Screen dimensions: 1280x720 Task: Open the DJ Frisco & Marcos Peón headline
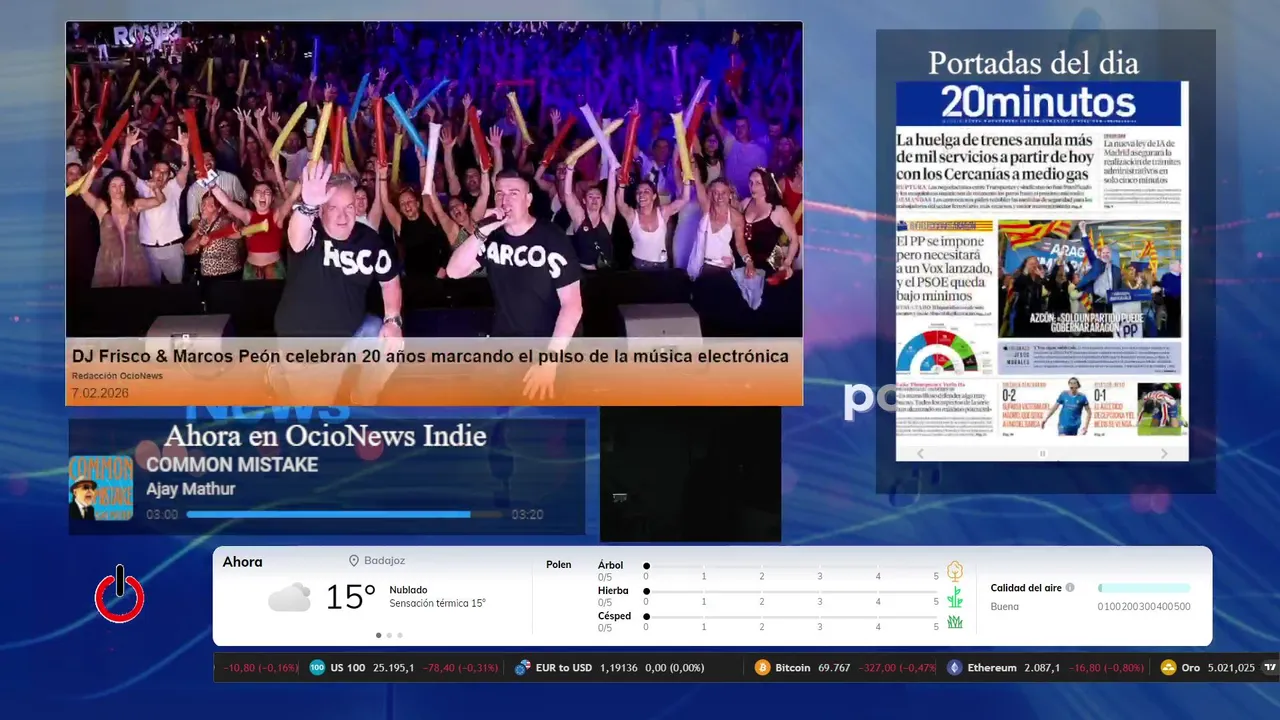click(x=430, y=356)
